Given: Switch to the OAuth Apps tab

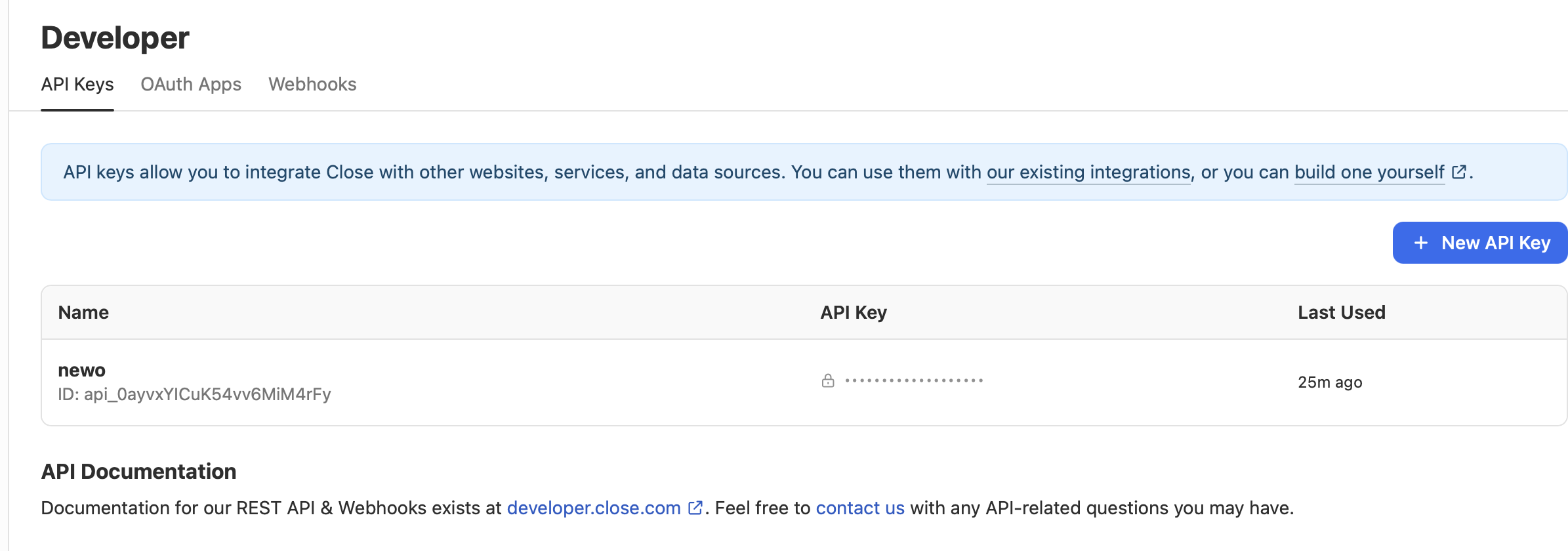Looking at the screenshot, I should tap(191, 85).
